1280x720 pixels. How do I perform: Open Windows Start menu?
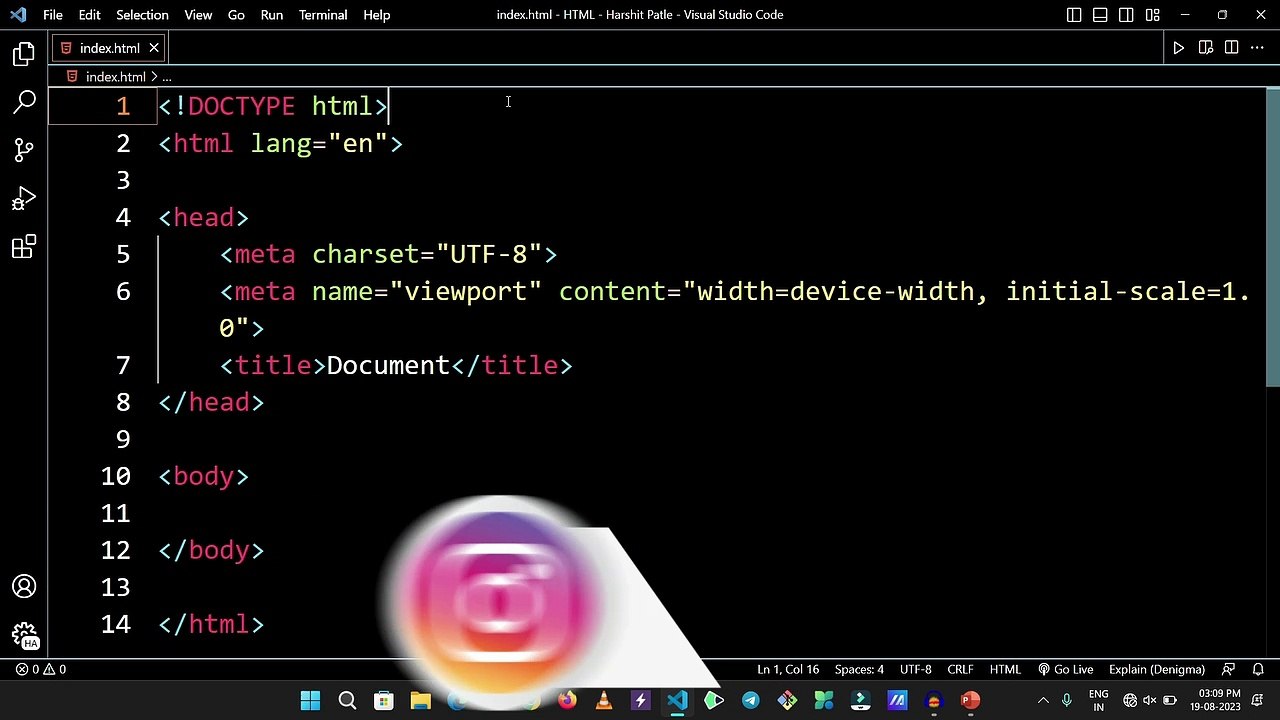310,700
